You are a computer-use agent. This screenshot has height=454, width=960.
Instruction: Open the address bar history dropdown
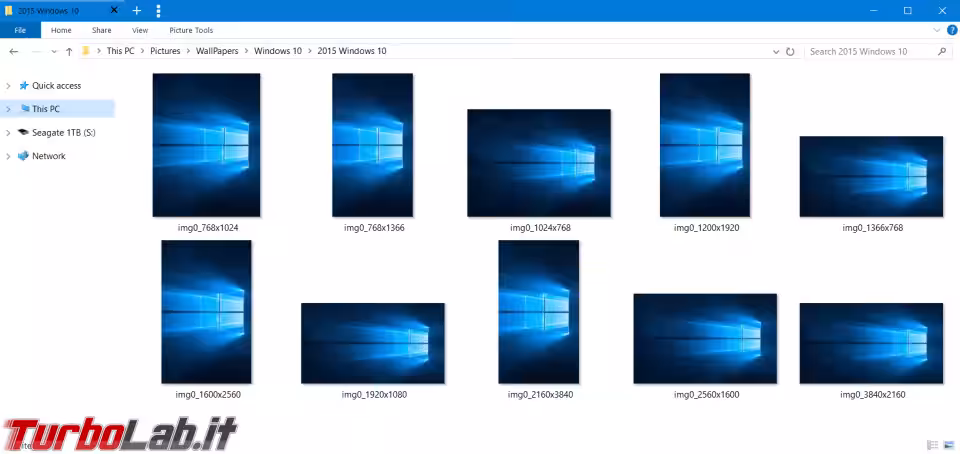pos(776,52)
